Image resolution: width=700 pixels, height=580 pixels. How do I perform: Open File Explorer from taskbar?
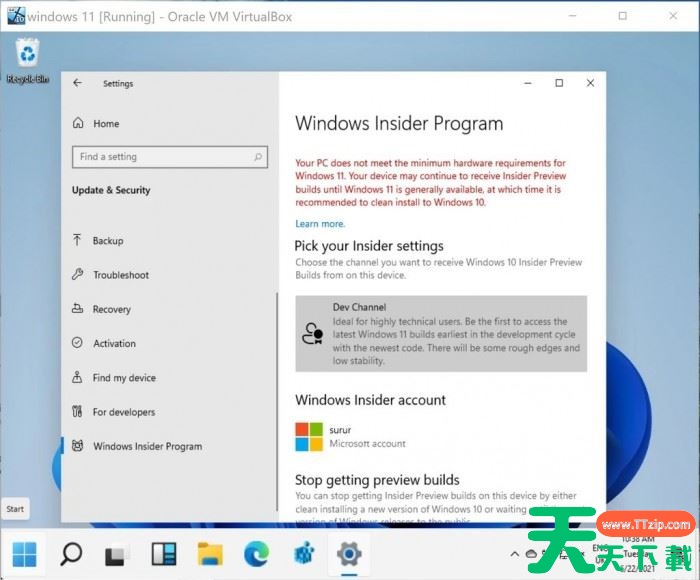coord(210,554)
